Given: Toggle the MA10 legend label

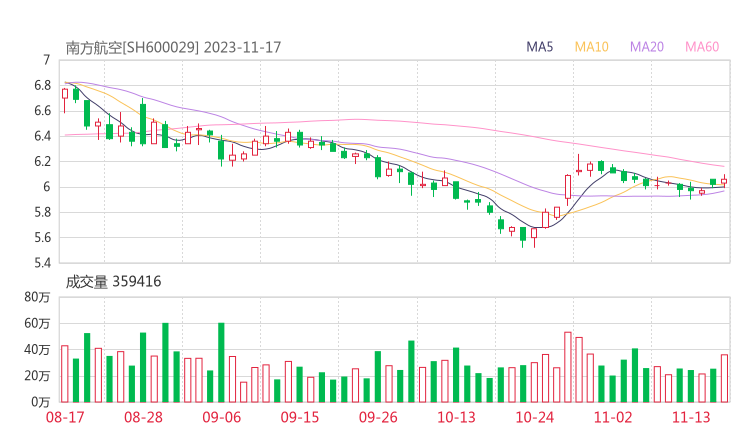Looking at the screenshot, I should tap(591, 47).
